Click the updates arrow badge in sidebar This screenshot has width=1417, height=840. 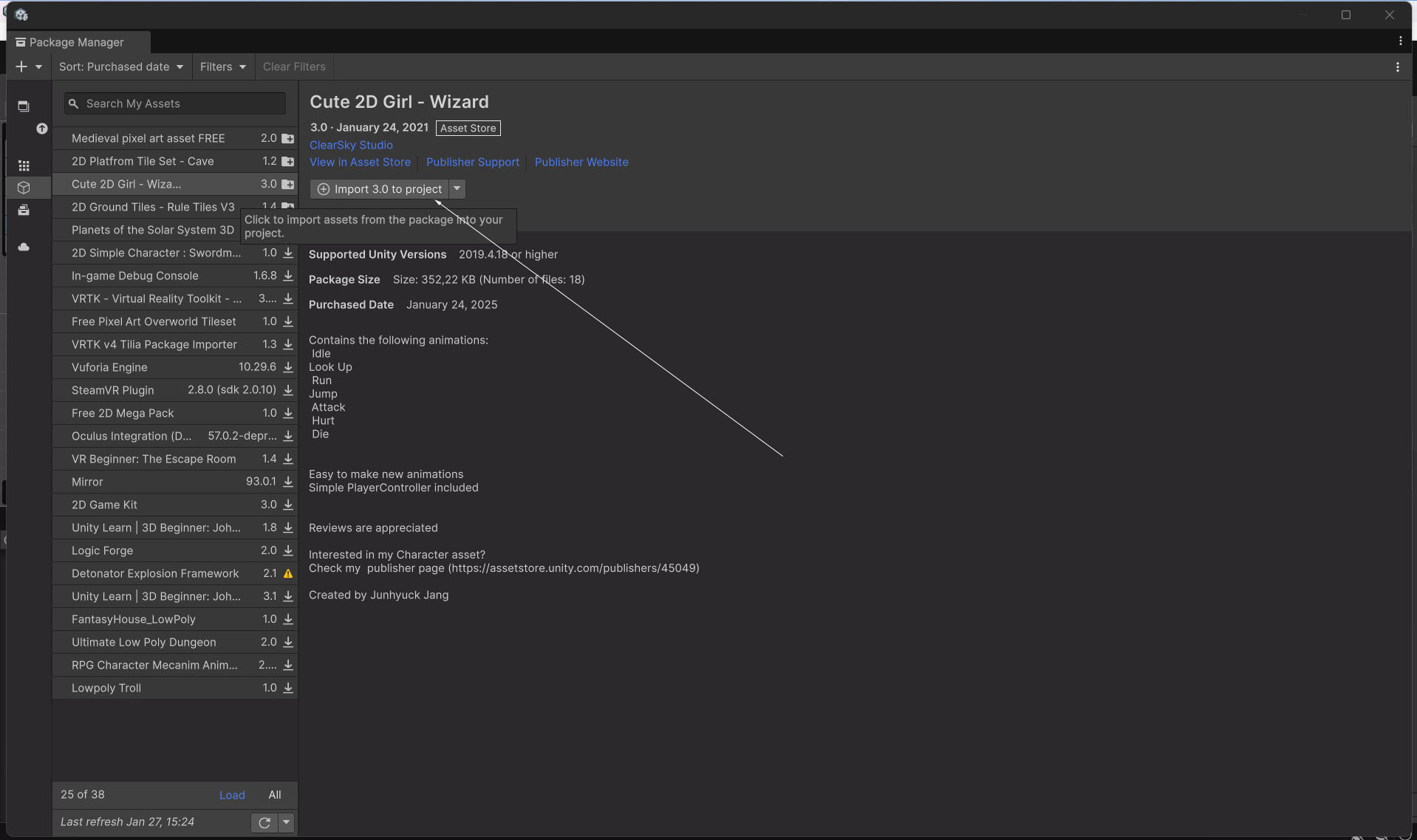tap(42, 129)
